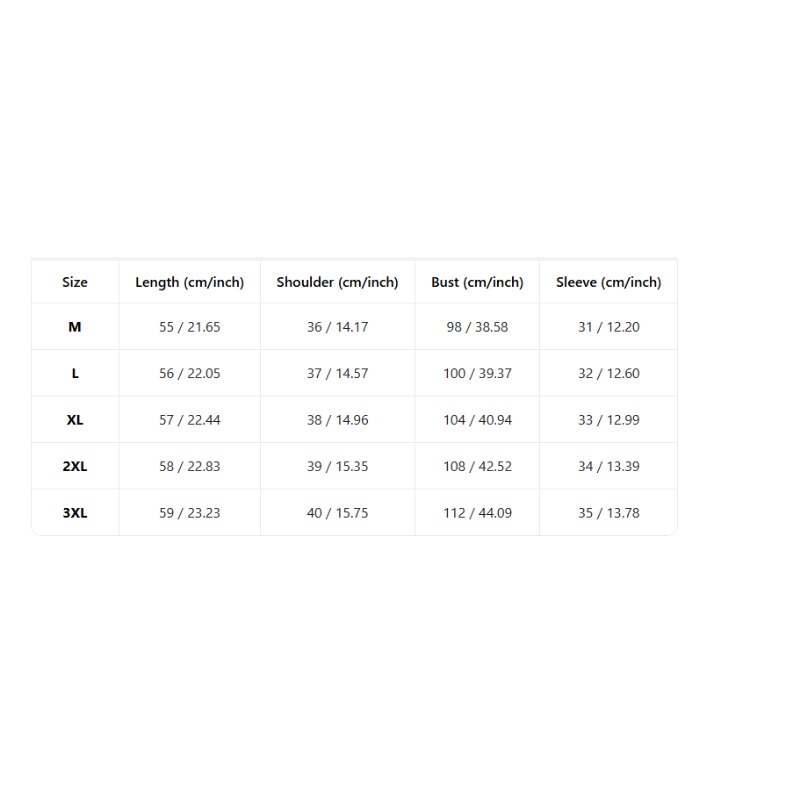The height and width of the screenshot is (800, 800).
Task: Click the Size column header
Action: (75, 282)
